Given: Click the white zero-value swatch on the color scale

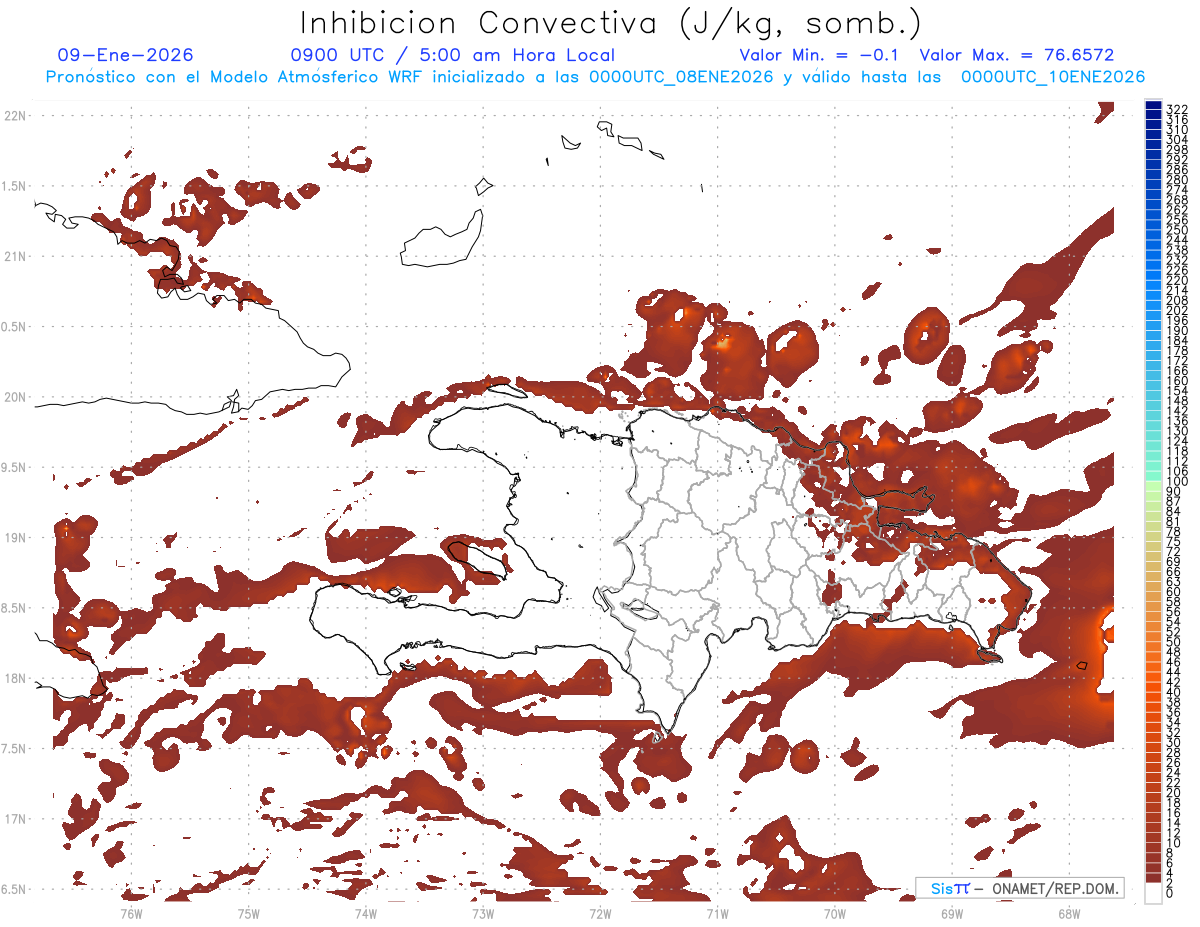Looking at the screenshot, I should [1154, 891].
